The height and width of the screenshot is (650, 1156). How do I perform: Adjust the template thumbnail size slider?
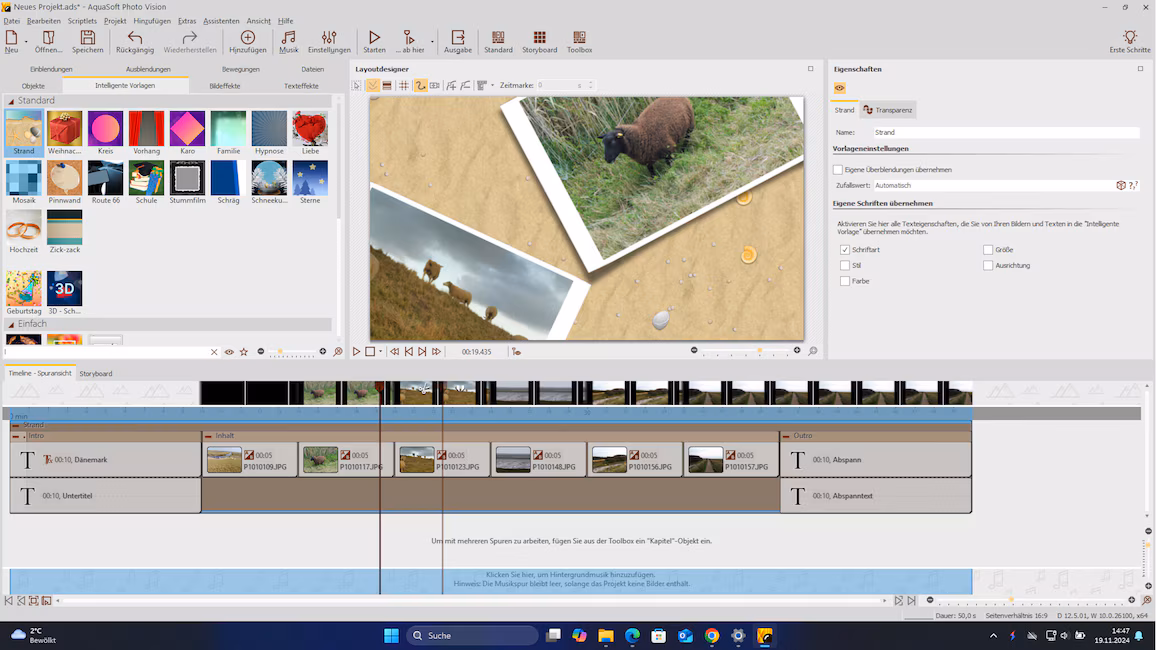292,352
